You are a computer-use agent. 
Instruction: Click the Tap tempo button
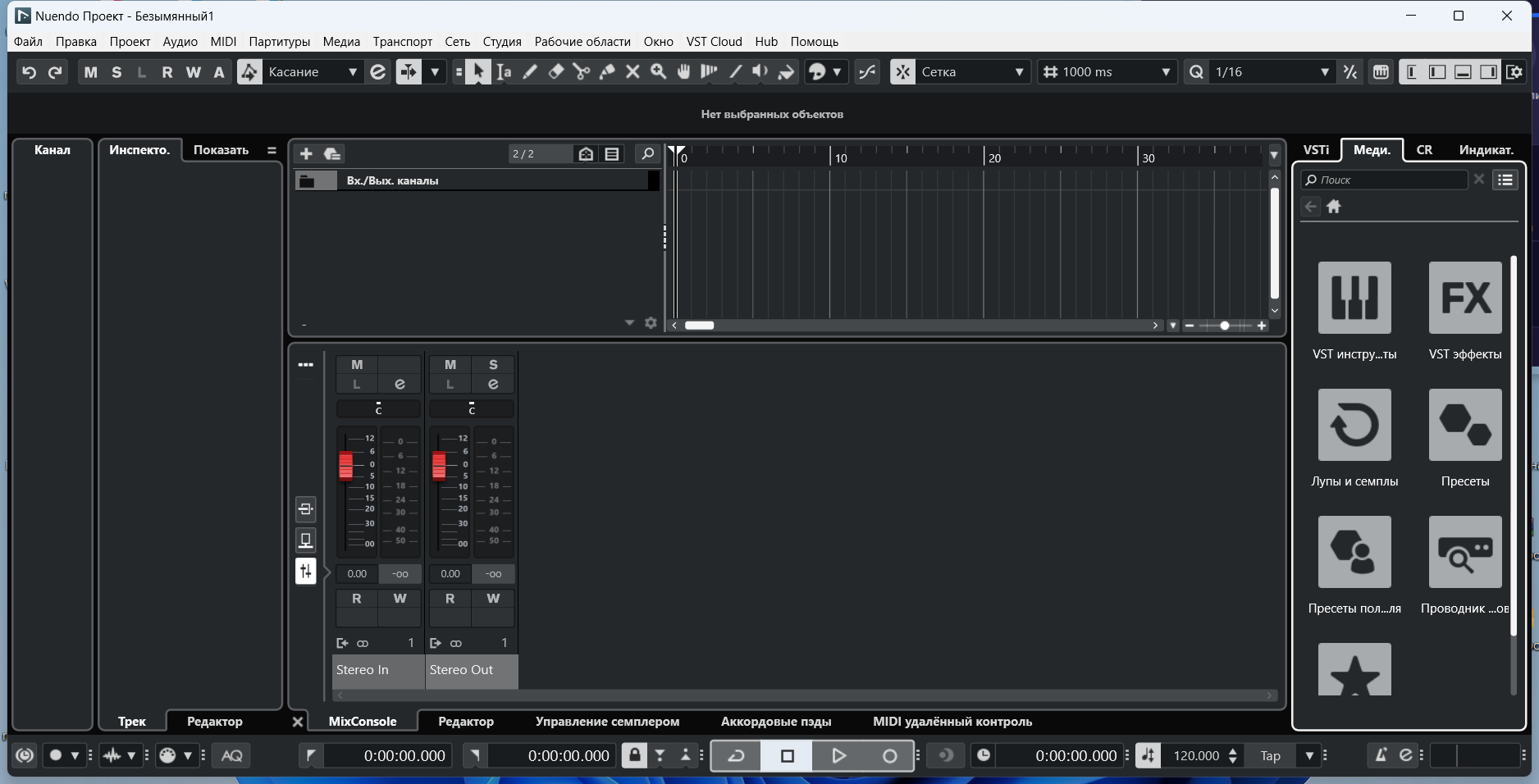1270,755
